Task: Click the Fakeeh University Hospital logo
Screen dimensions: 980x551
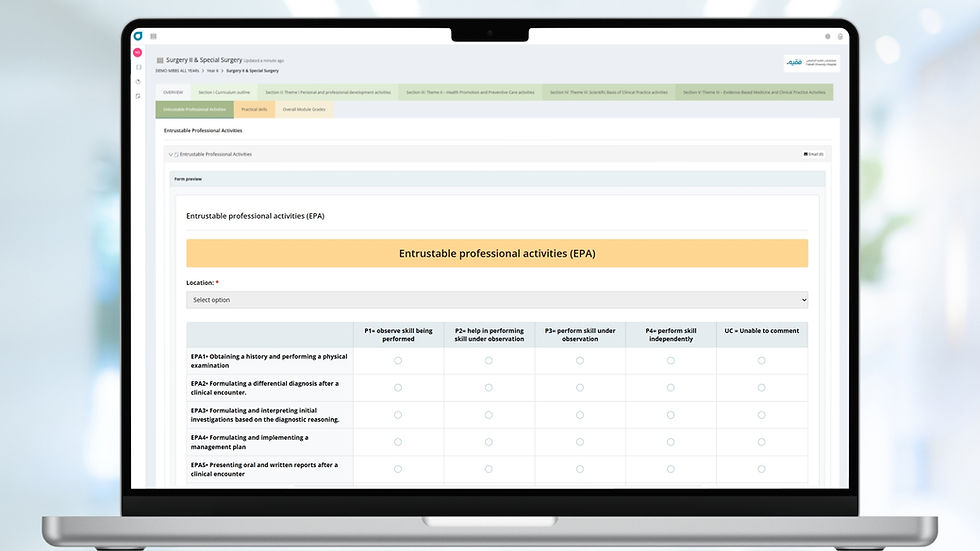Action: click(812, 62)
